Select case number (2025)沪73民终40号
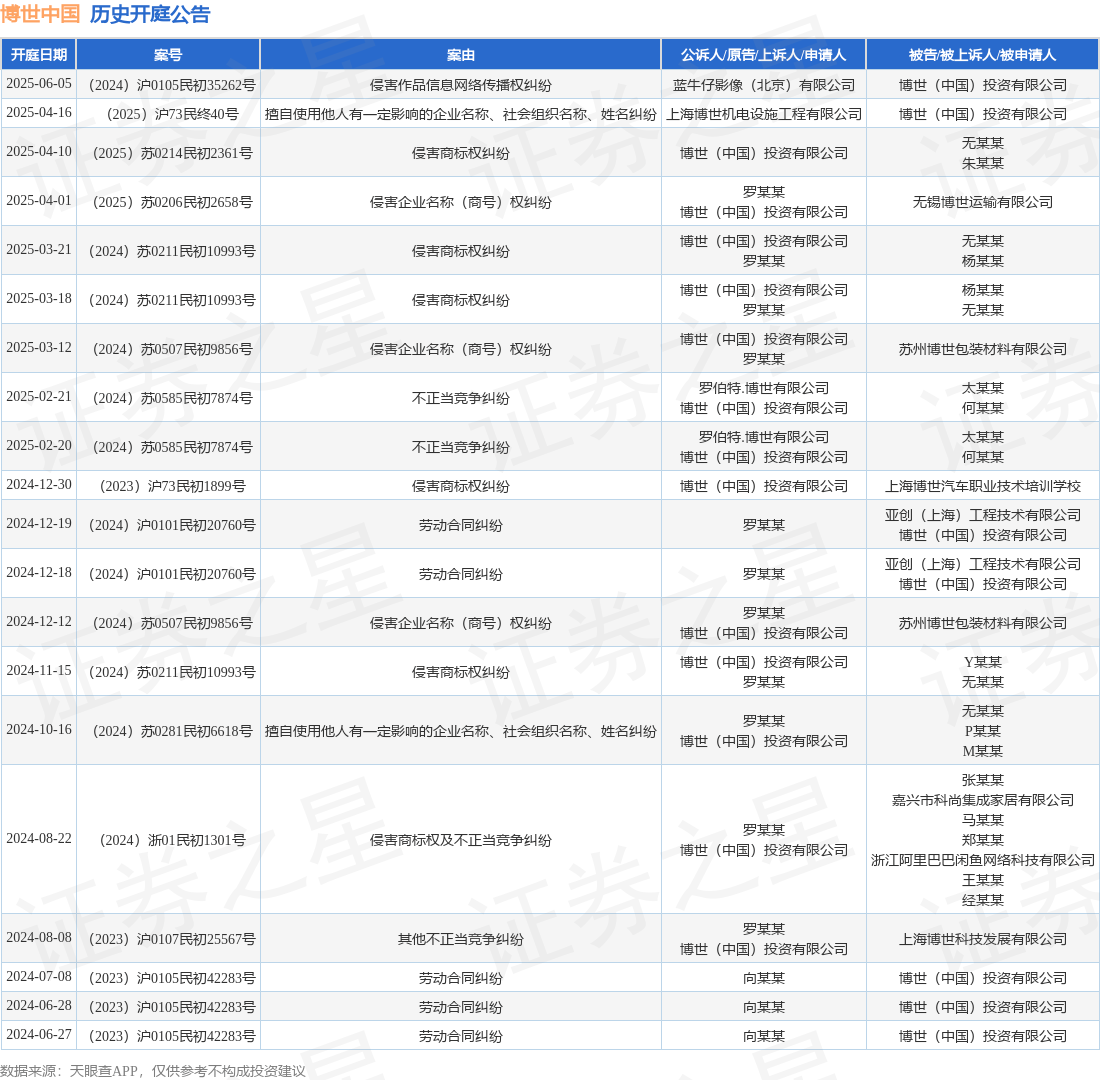This screenshot has height=1080, width=1100. click(x=168, y=114)
